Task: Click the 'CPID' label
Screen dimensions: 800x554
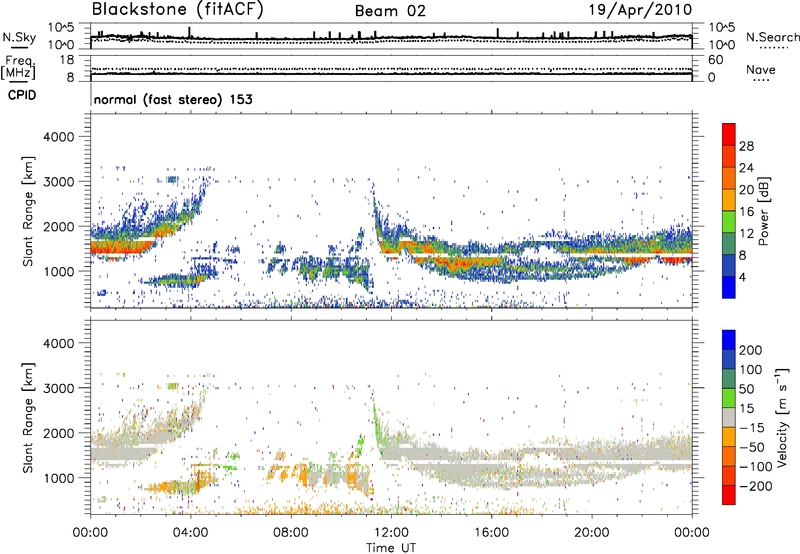Action: tap(22, 95)
